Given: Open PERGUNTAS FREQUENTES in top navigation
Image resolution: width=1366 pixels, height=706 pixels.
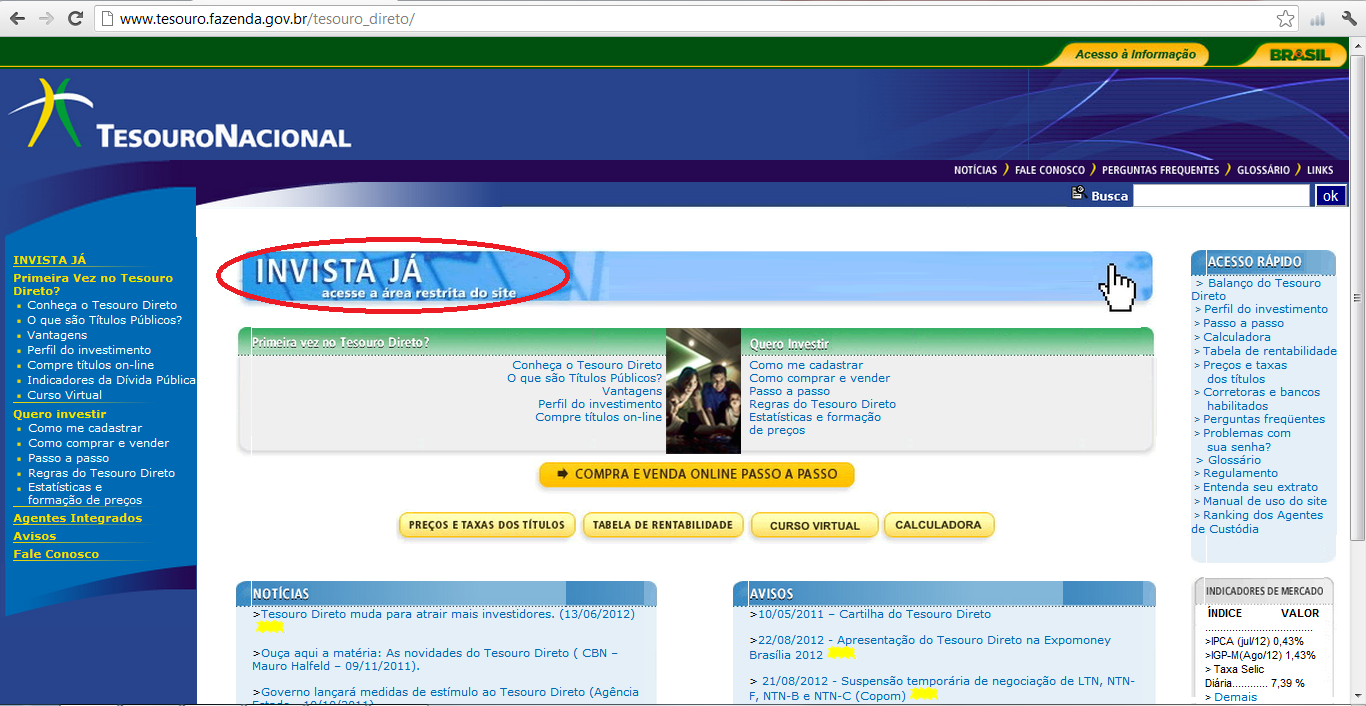Looking at the screenshot, I should pyautogui.click(x=1161, y=170).
